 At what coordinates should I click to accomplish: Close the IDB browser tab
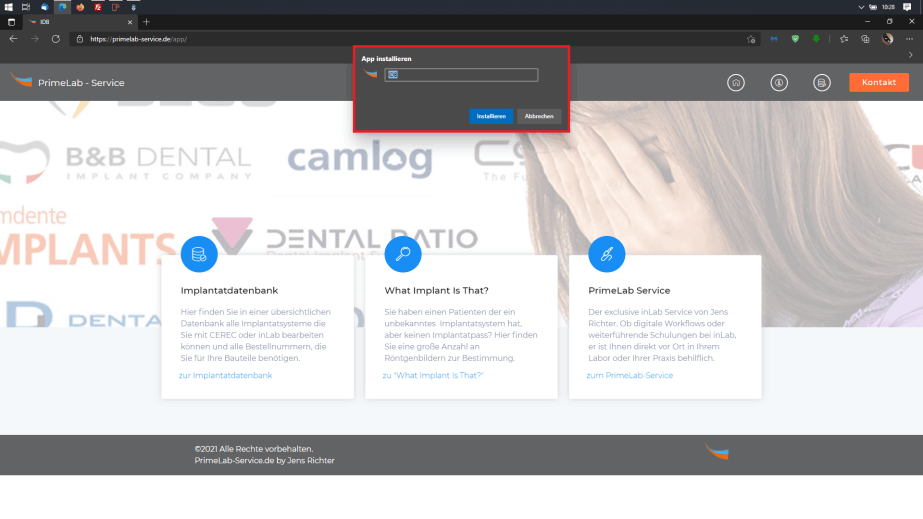[130, 21]
